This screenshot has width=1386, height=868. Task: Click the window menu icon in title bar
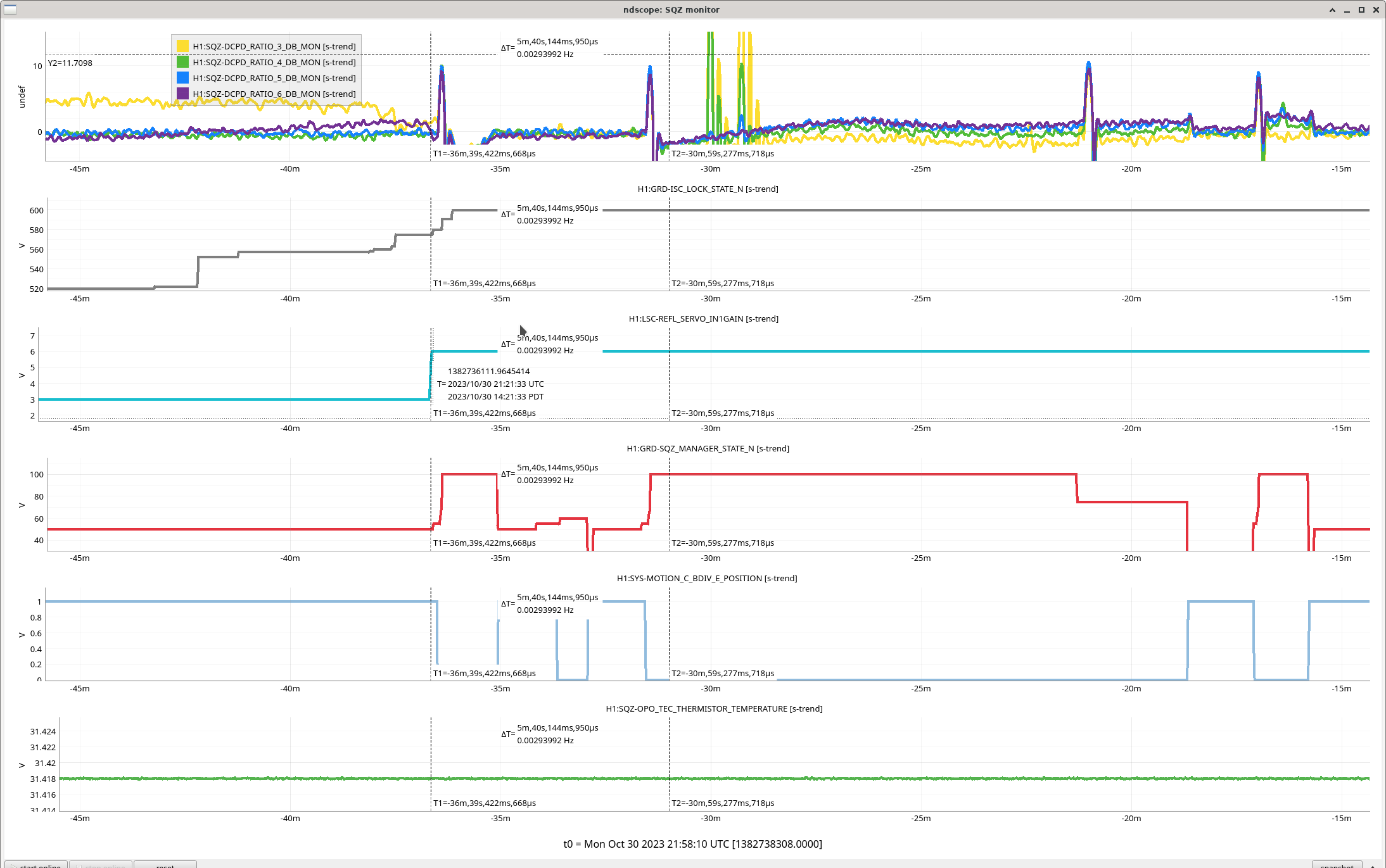10,9
